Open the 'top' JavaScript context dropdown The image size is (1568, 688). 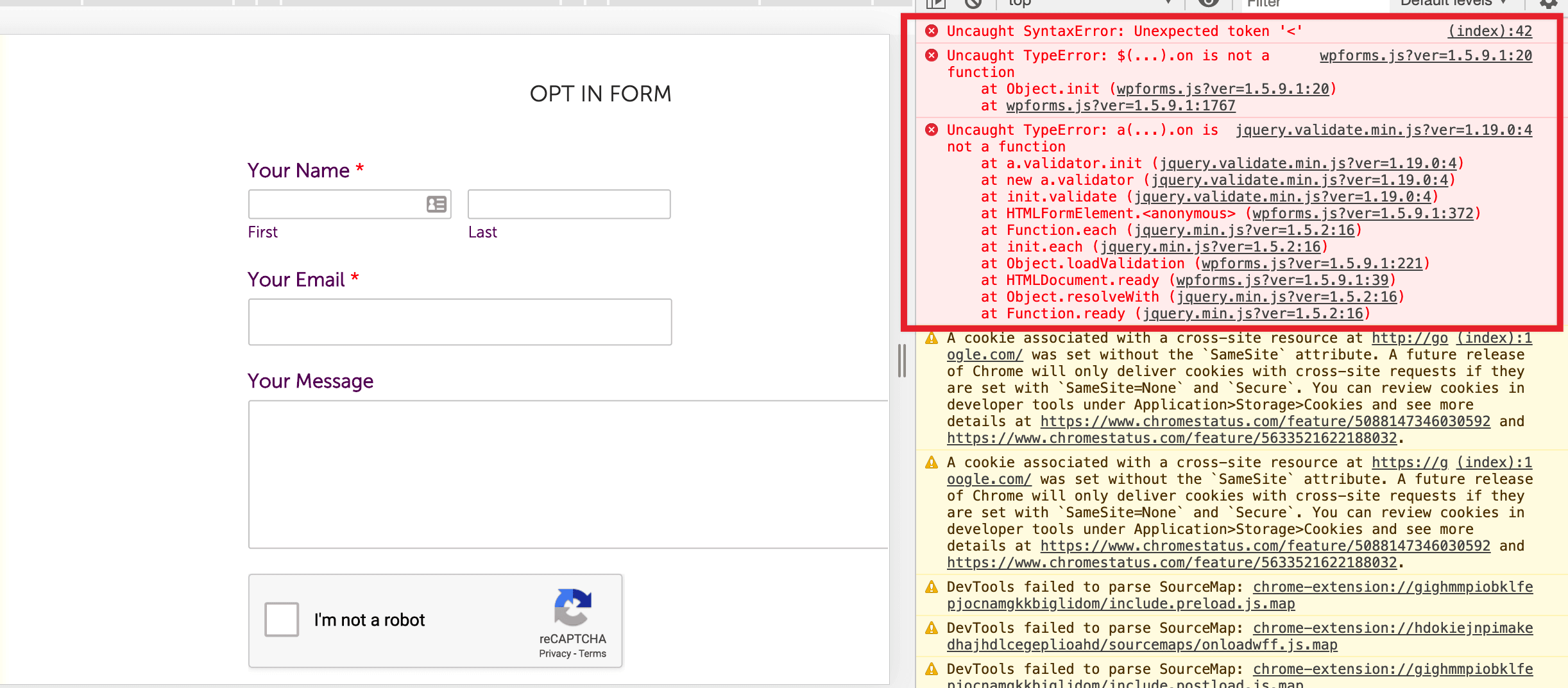point(1089,3)
